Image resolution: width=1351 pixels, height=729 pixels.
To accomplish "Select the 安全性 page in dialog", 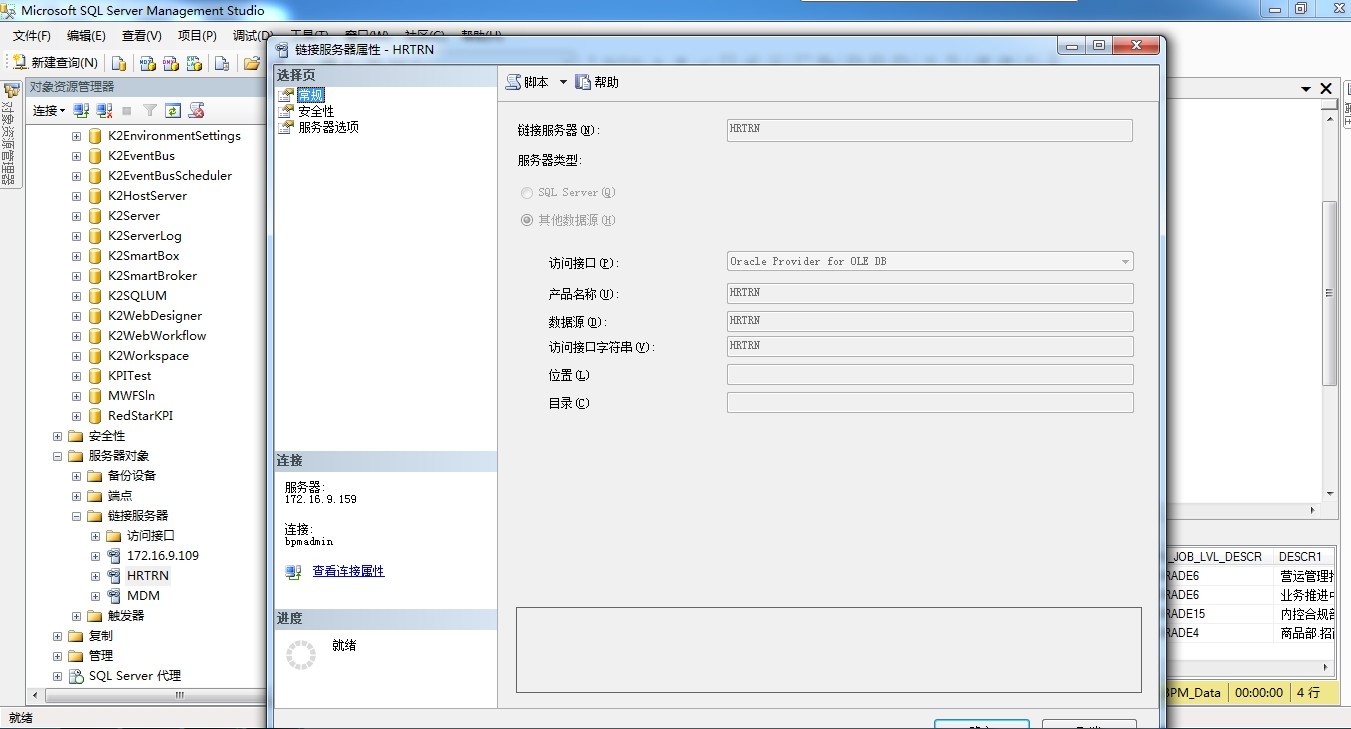I will click(316, 111).
